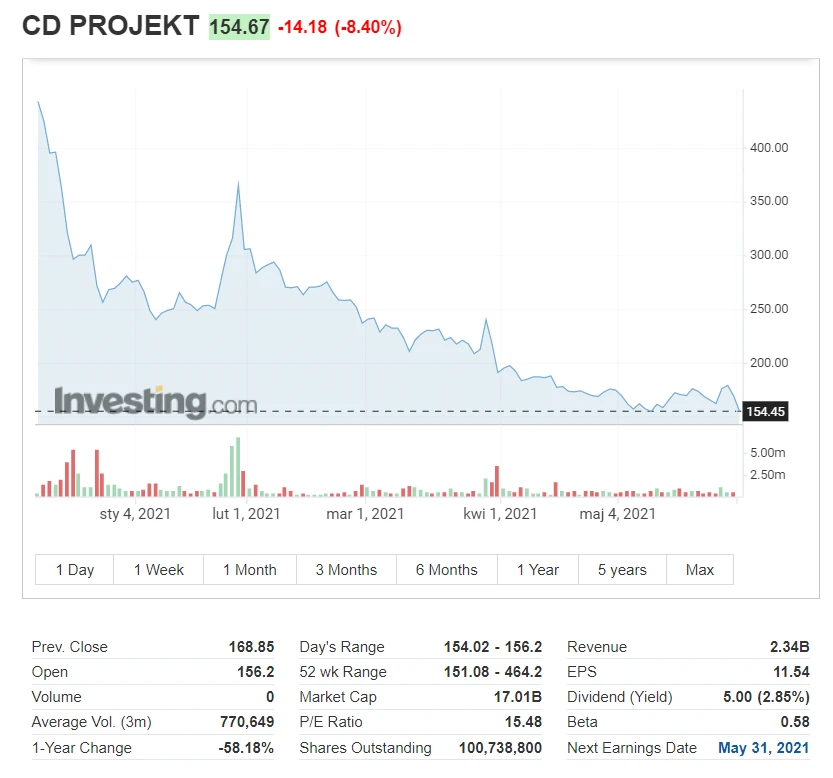Select the 6 Months timeframe
This screenshot has height=778, width=833.
tap(447, 570)
